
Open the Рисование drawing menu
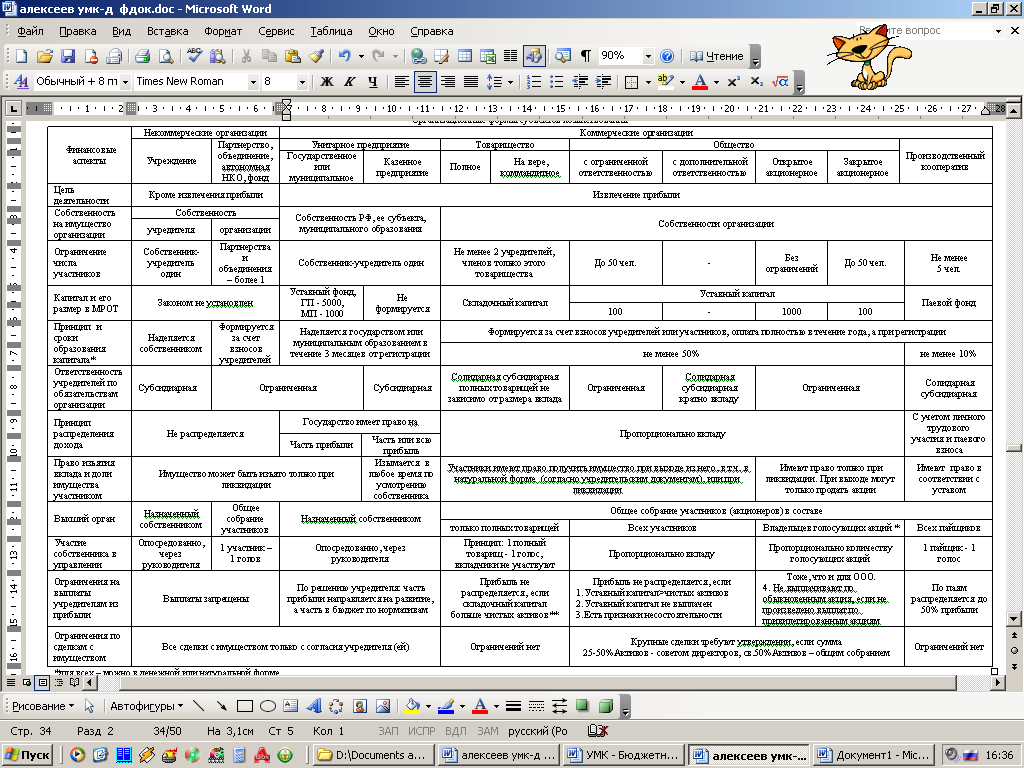(43, 706)
